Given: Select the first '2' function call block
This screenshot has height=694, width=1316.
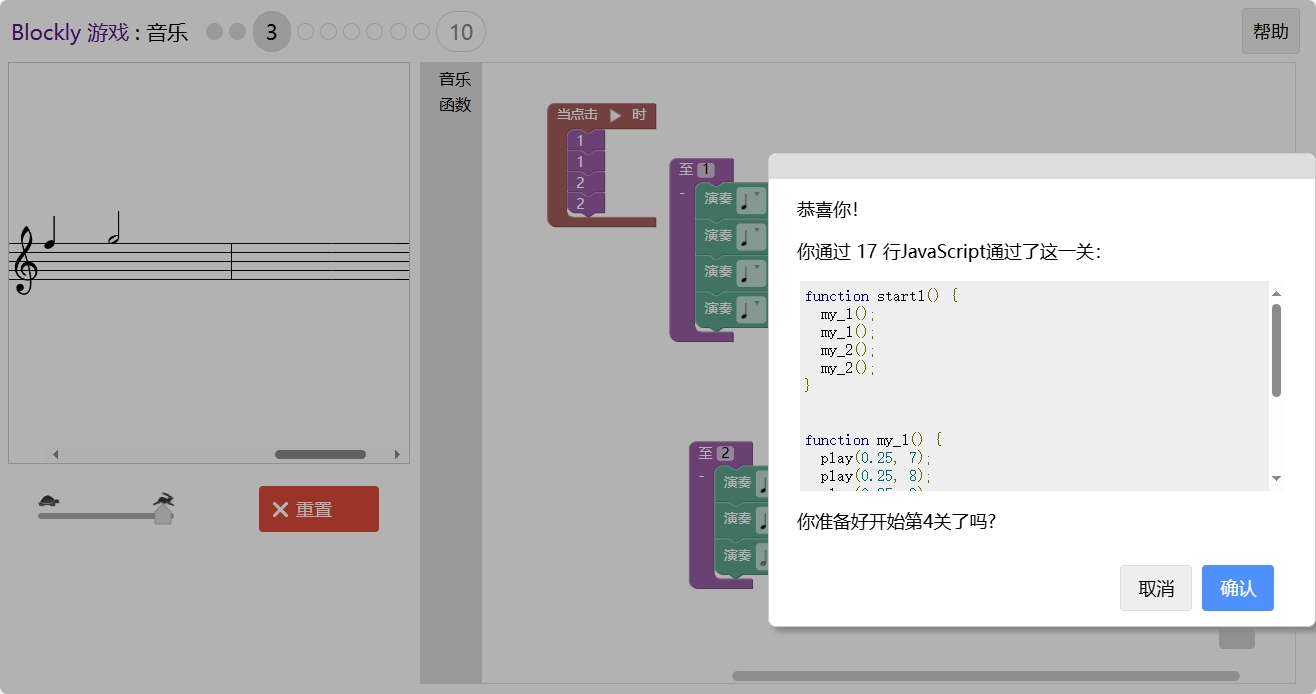Looking at the screenshot, I should [x=586, y=182].
